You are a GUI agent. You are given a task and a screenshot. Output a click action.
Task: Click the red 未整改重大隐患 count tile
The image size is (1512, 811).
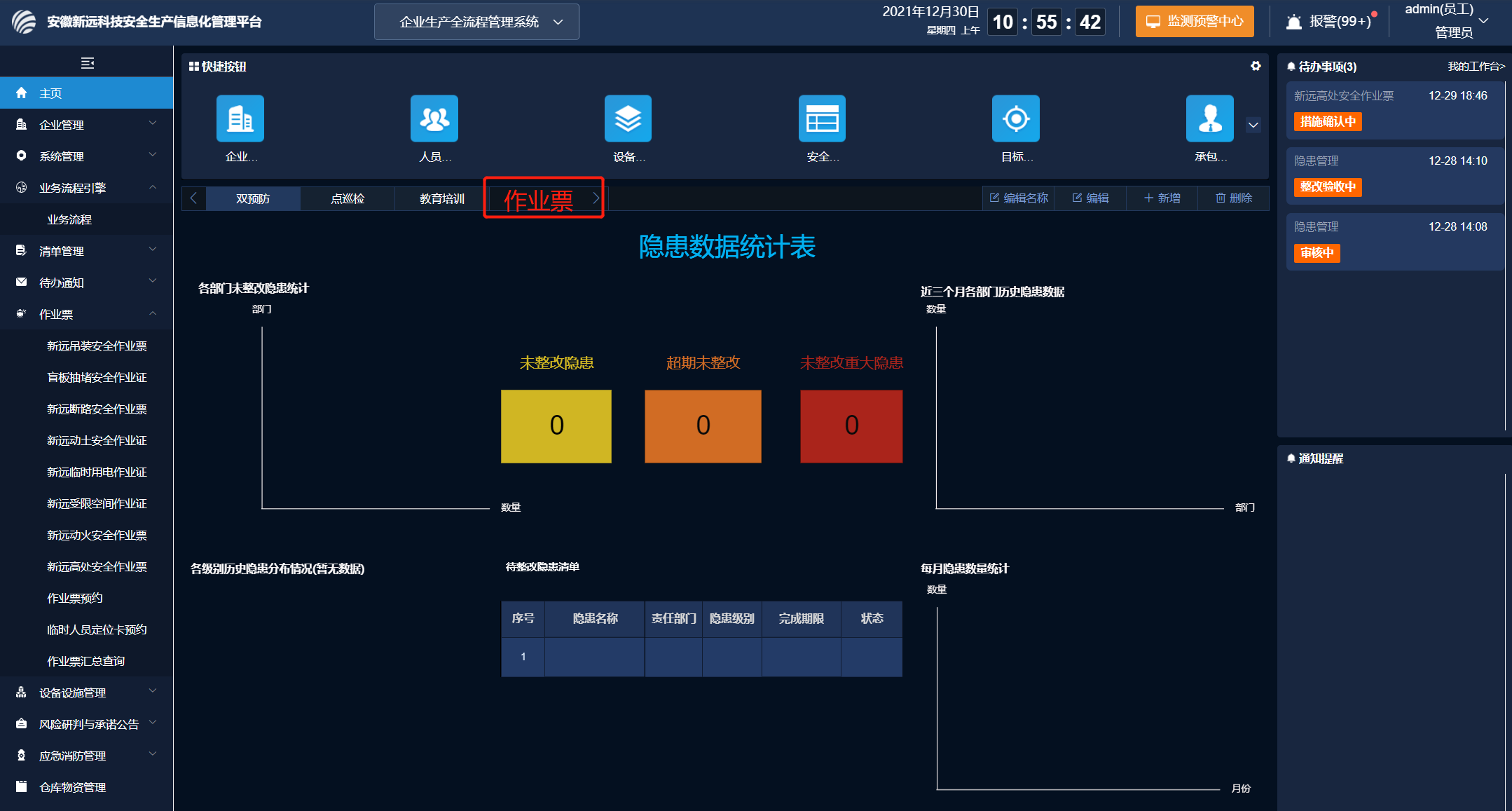point(851,426)
